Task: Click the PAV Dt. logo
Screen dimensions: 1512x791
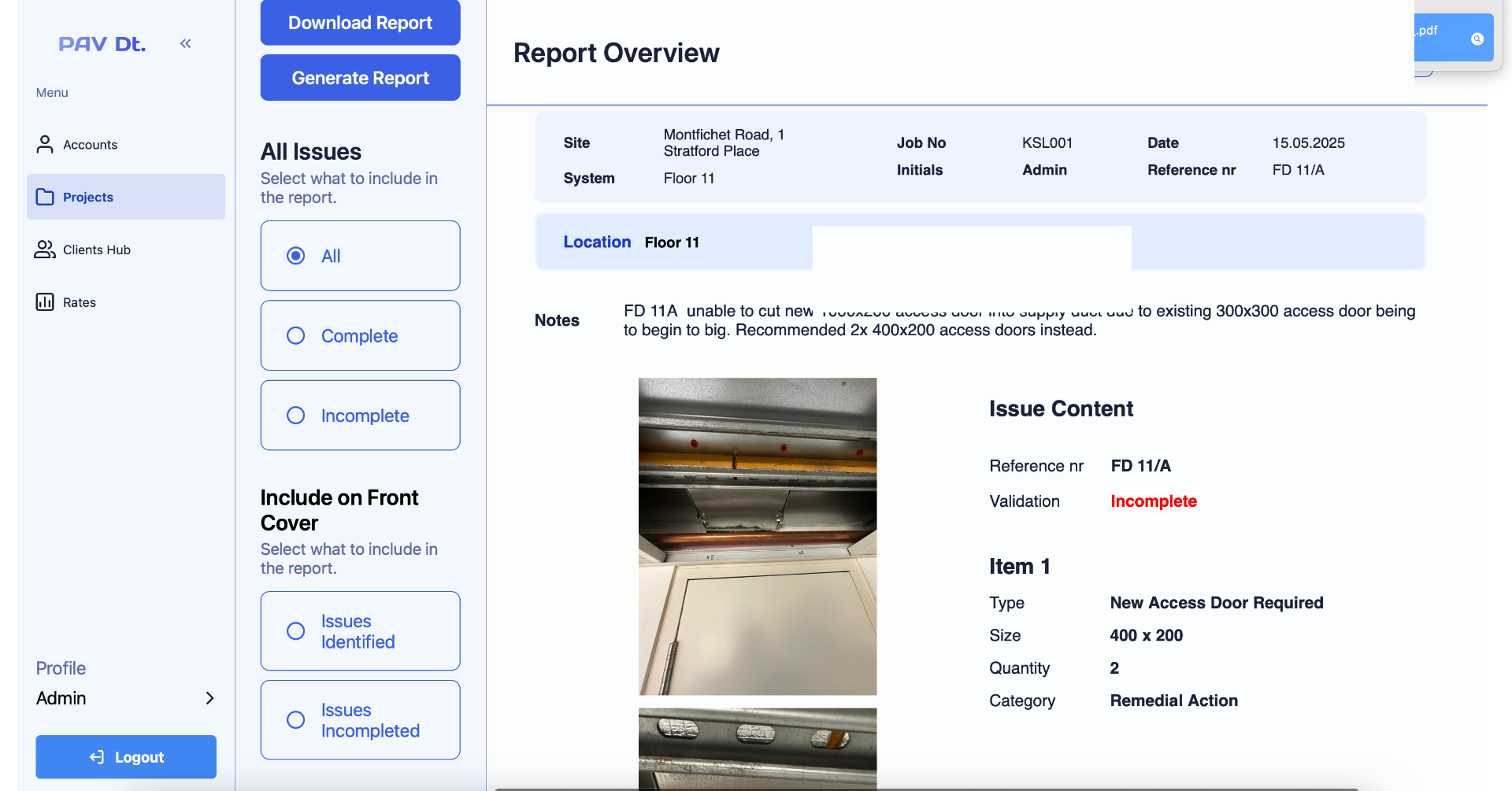Action: 102,44
